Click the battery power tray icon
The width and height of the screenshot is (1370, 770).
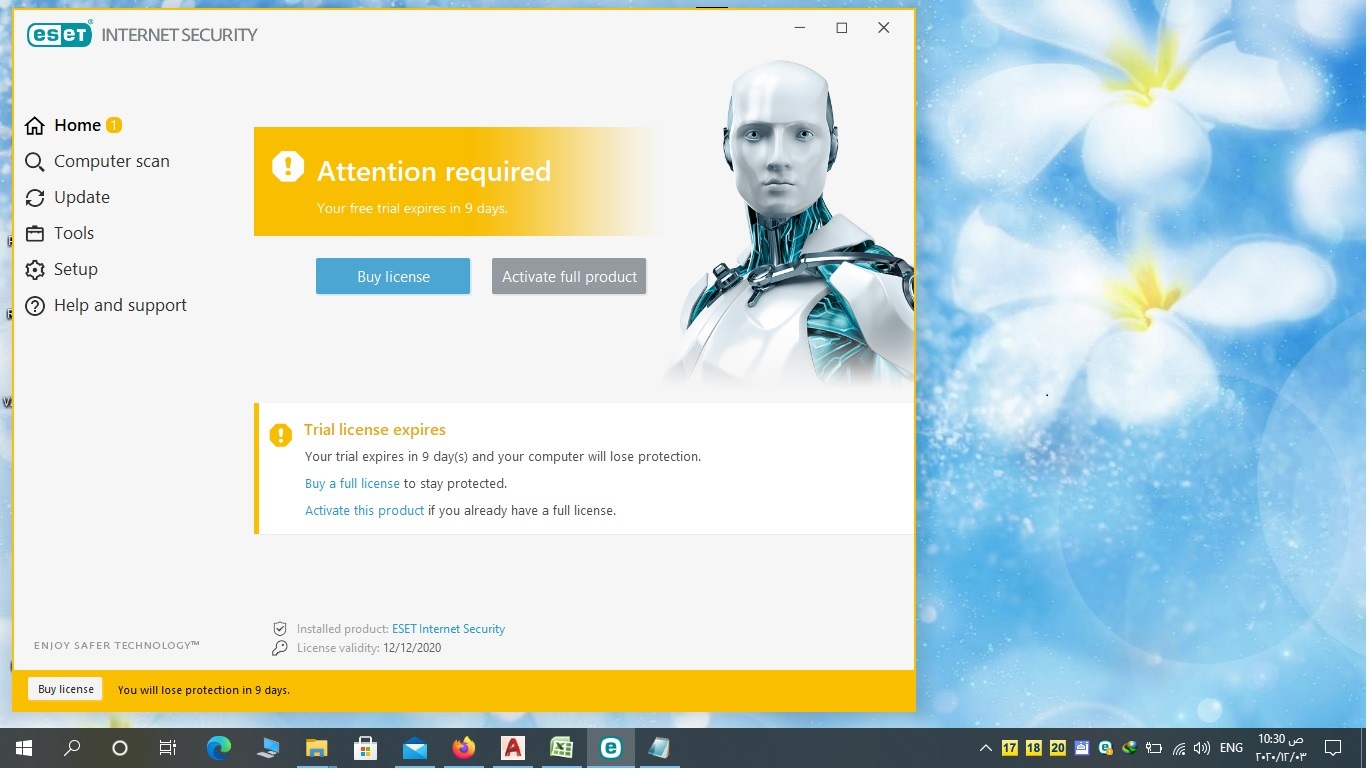[x=1154, y=748]
